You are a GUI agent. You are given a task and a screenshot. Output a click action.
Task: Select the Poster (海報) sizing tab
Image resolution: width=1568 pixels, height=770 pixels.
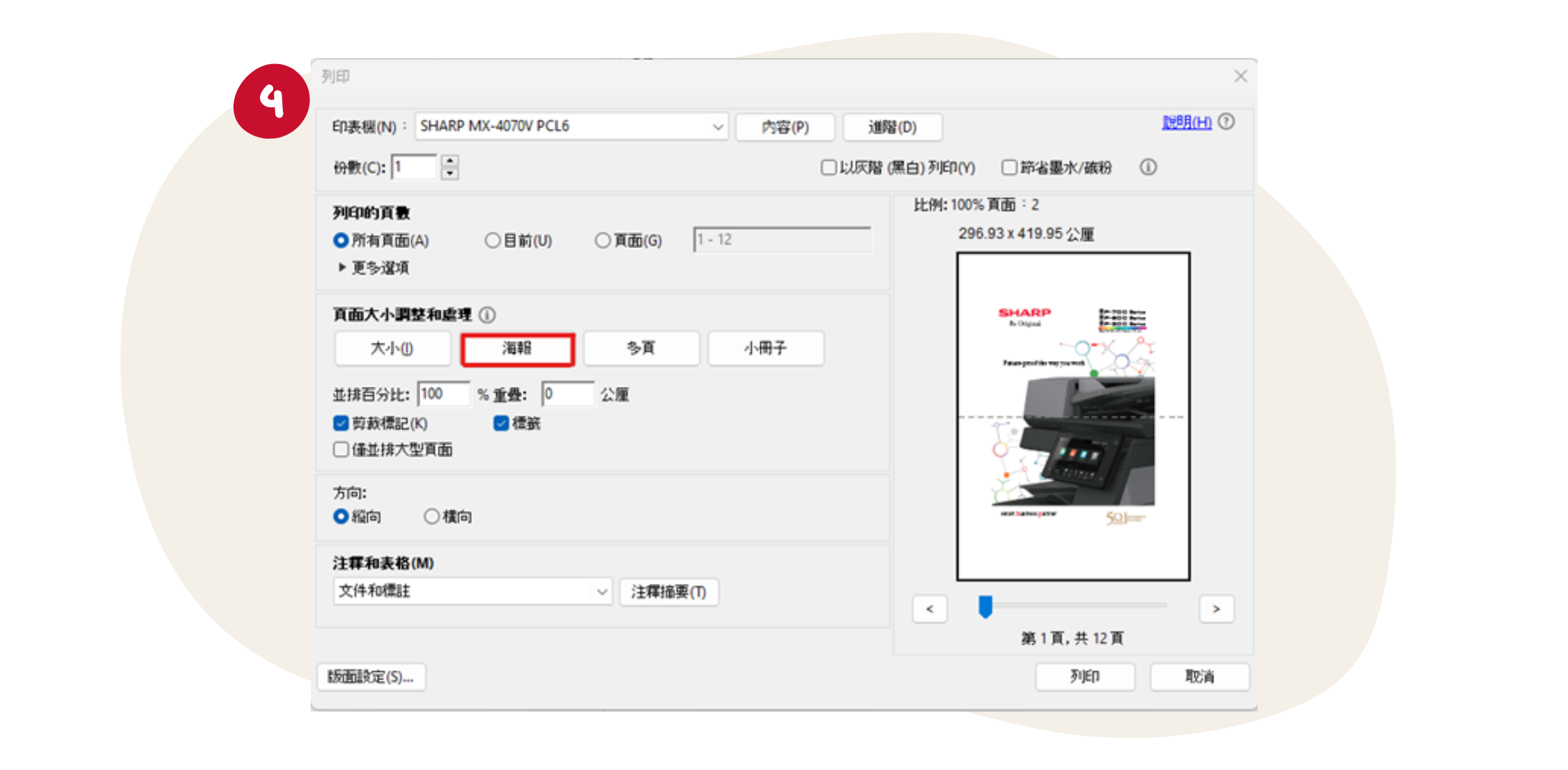pyautogui.click(x=517, y=348)
